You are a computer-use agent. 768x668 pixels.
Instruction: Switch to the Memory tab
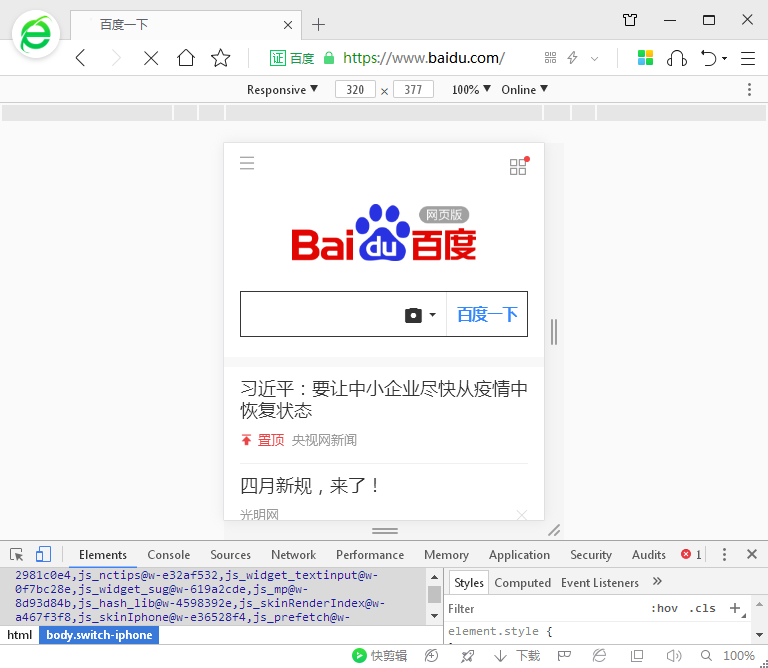446,555
